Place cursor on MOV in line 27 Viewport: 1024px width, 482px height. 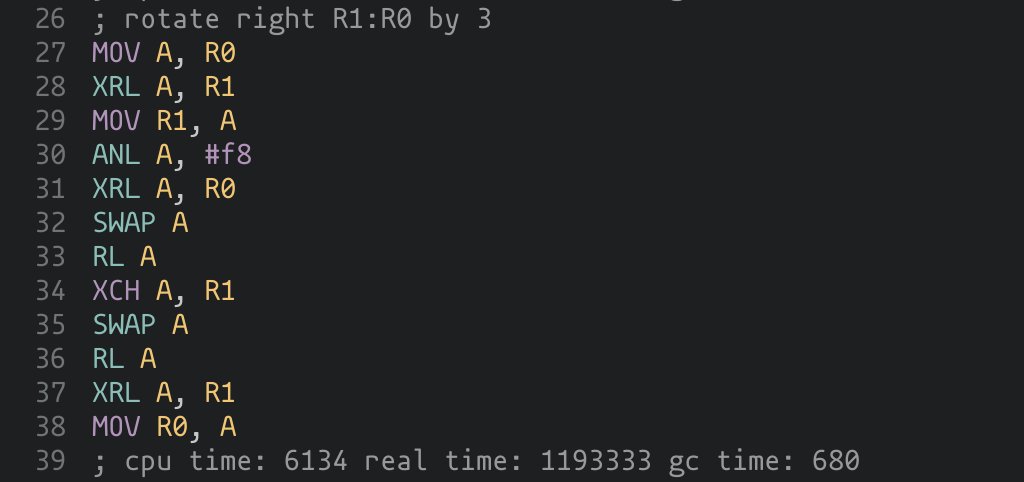pos(116,53)
